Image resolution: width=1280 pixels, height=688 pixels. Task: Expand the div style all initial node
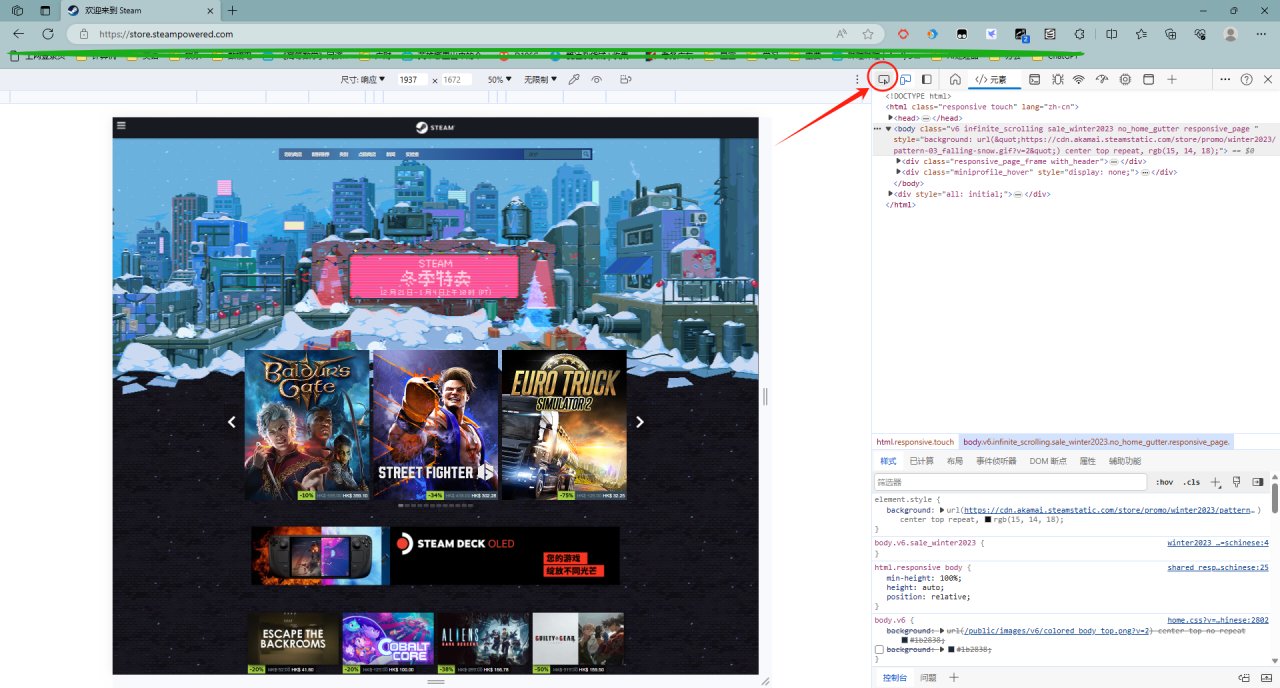pos(891,194)
